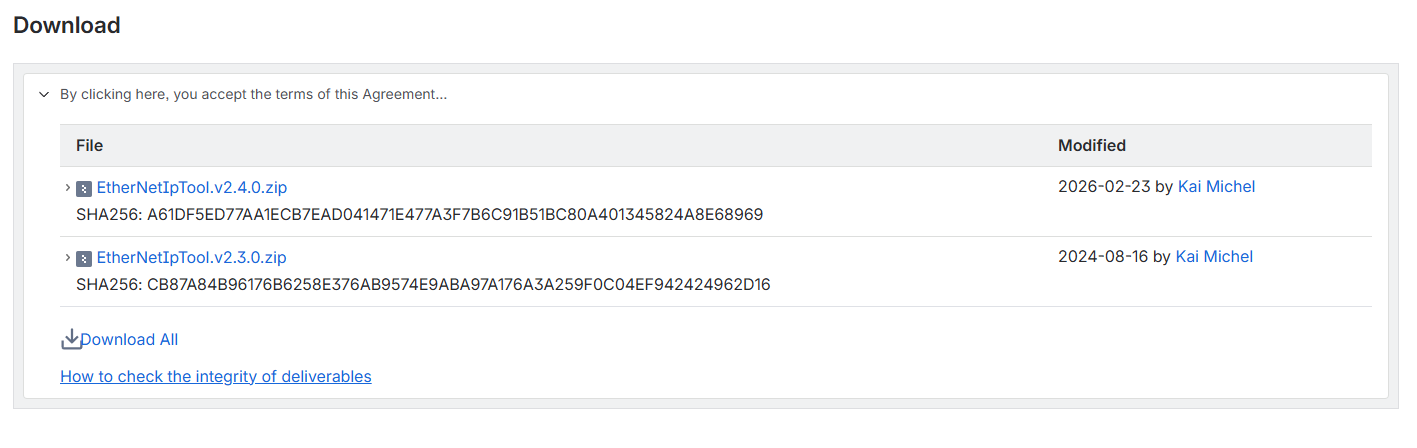
Task: Click the Download All link text
Action: [129, 340]
